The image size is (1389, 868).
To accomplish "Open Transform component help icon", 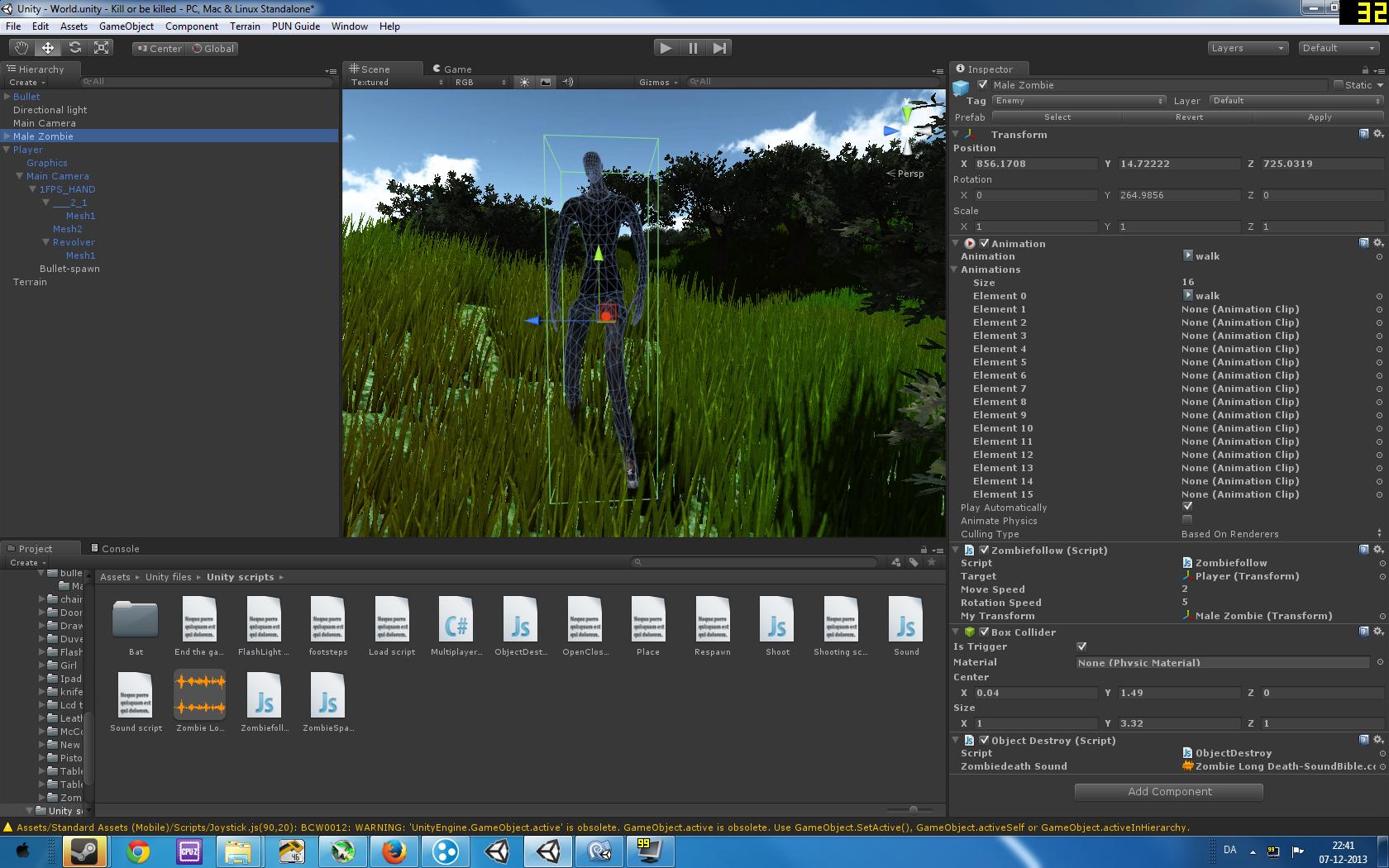I will click(1363, 134).
